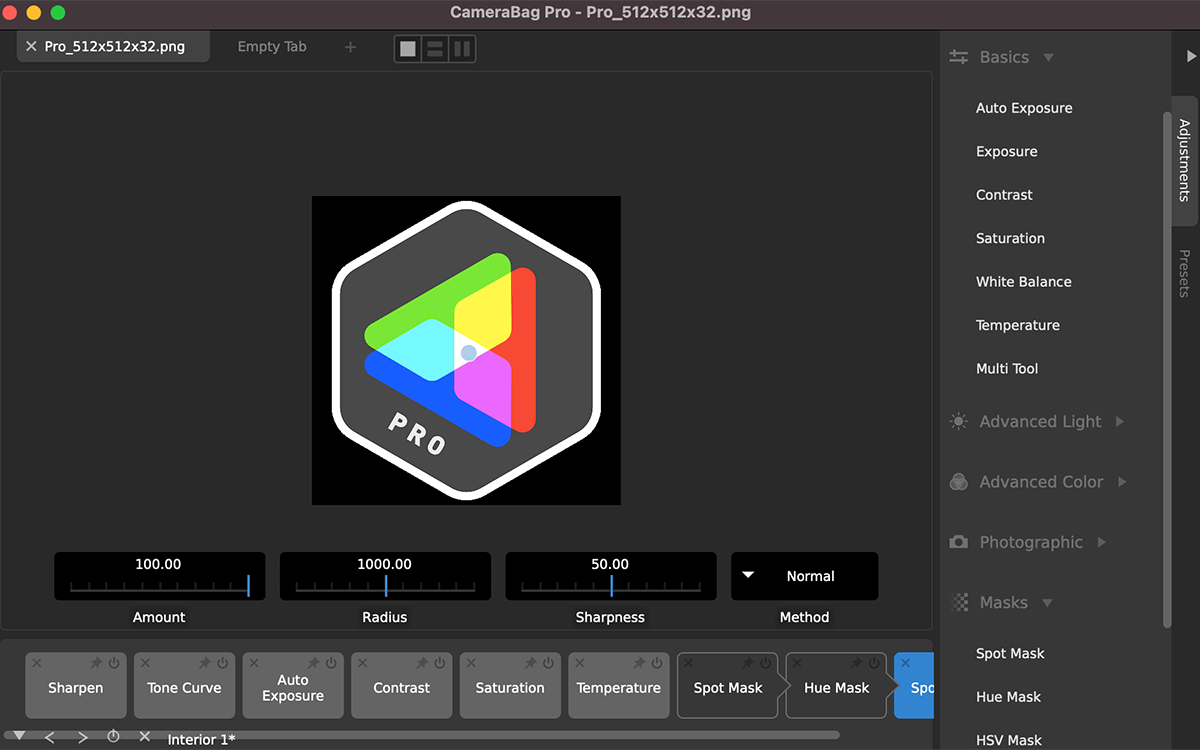Image resolution: width=1200 pixels, height=750 pixels.
Task: Select the Spot Mask tile in tray
Action: [728, 686]
